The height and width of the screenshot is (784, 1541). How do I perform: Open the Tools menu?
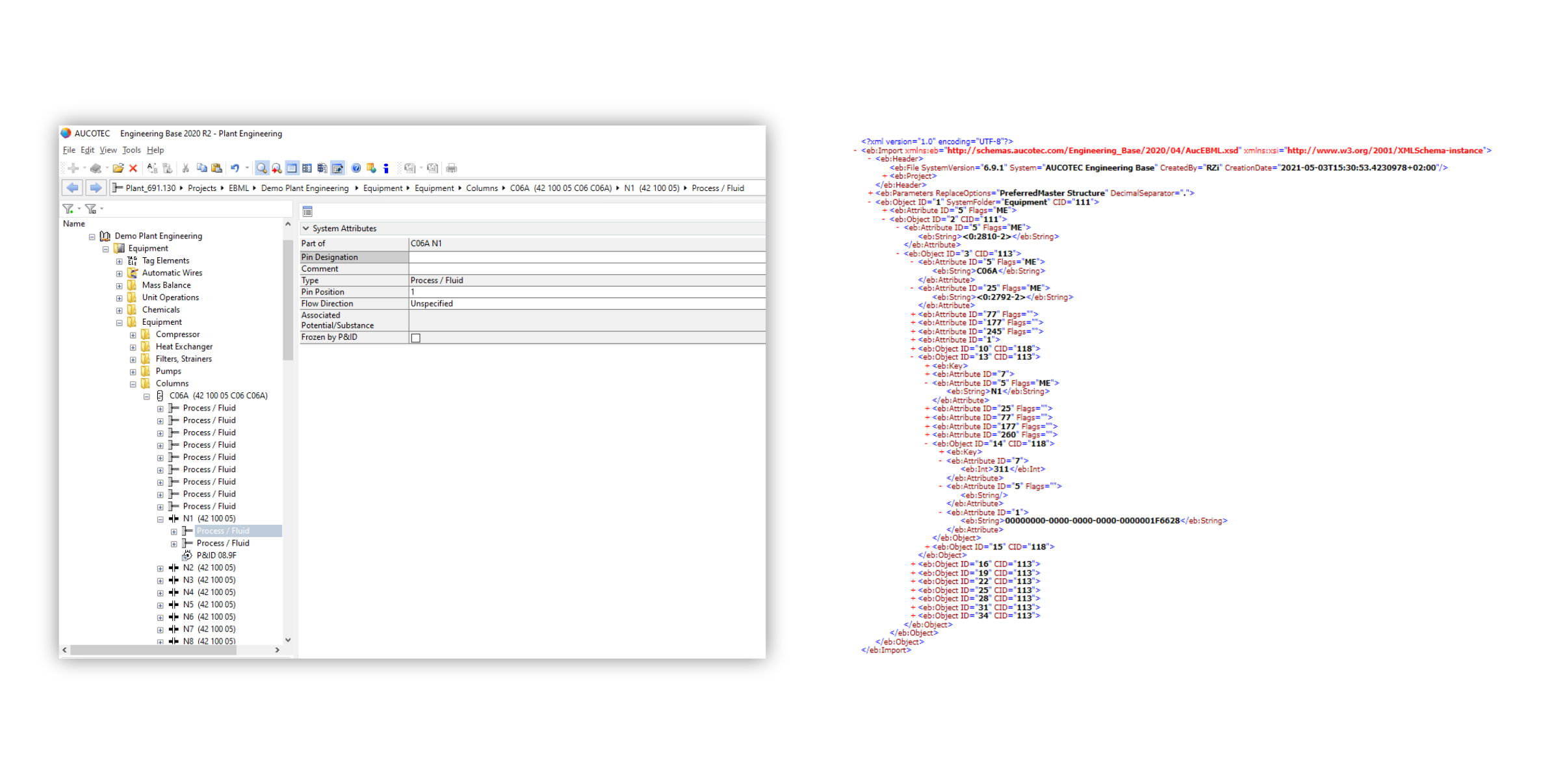[131, 150]
